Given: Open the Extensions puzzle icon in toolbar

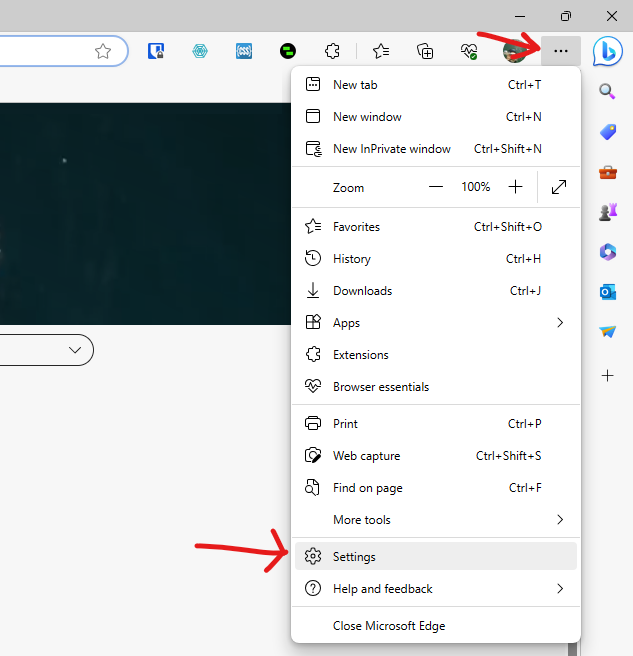Looking at the screenshot, I should tap(332, 51).
